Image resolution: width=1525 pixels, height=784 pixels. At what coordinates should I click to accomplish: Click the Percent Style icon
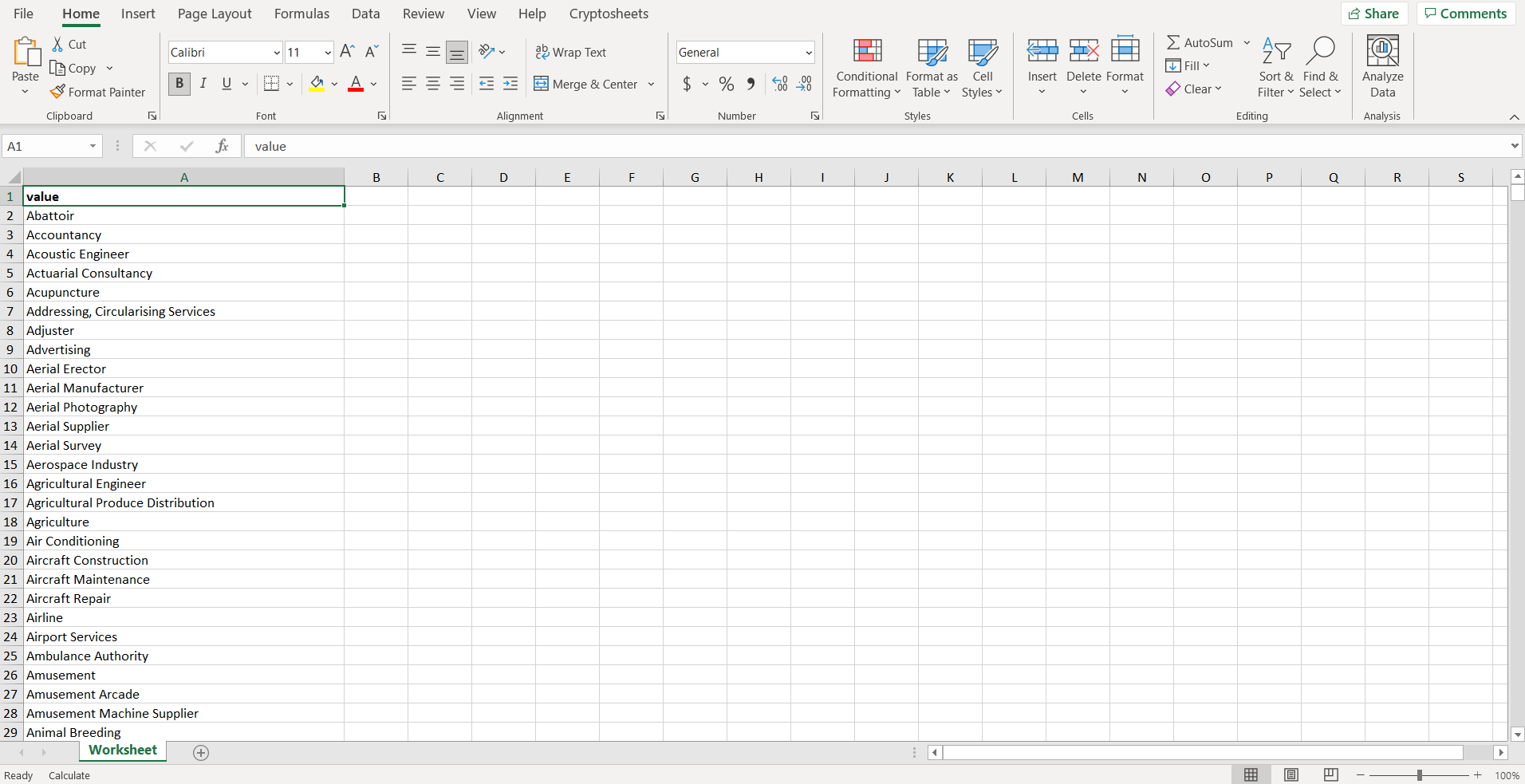pos(726,84)
